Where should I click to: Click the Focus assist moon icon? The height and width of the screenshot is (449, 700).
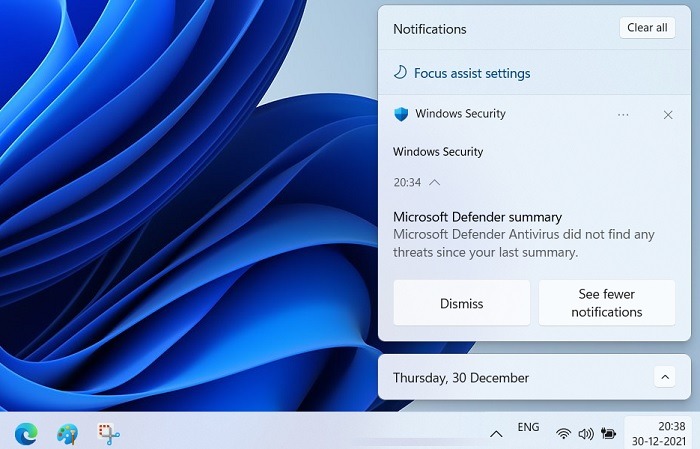point(400,72)
